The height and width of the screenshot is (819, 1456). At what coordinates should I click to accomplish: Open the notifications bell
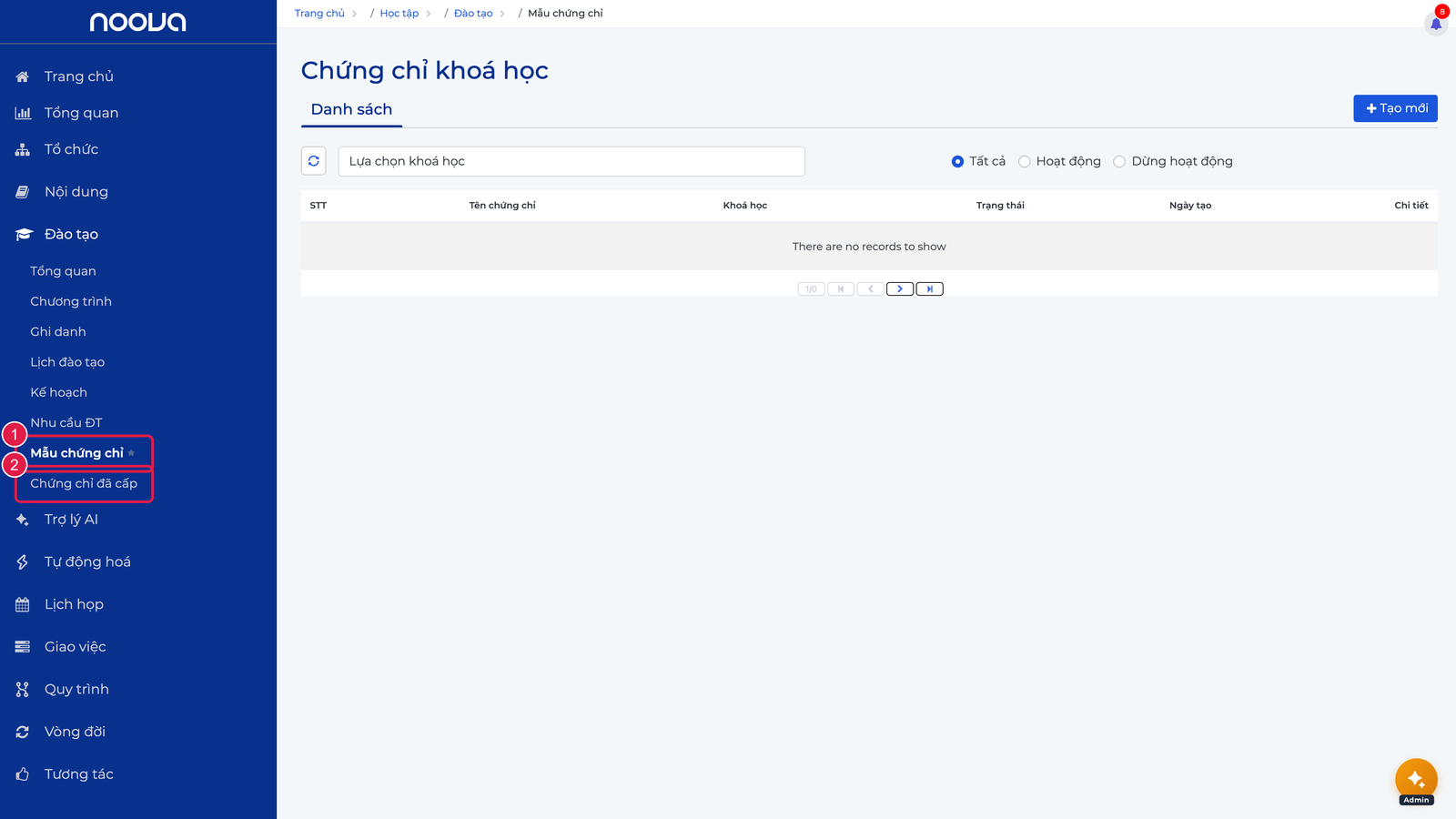1436,23
